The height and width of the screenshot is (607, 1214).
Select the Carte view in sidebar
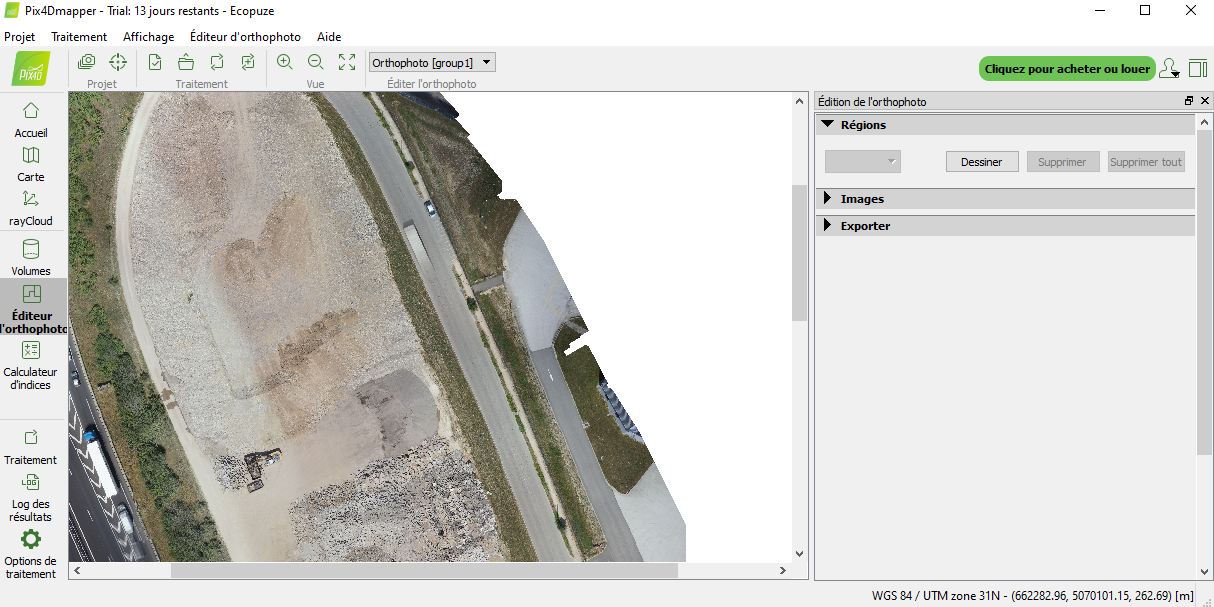[x=31, y=163]
